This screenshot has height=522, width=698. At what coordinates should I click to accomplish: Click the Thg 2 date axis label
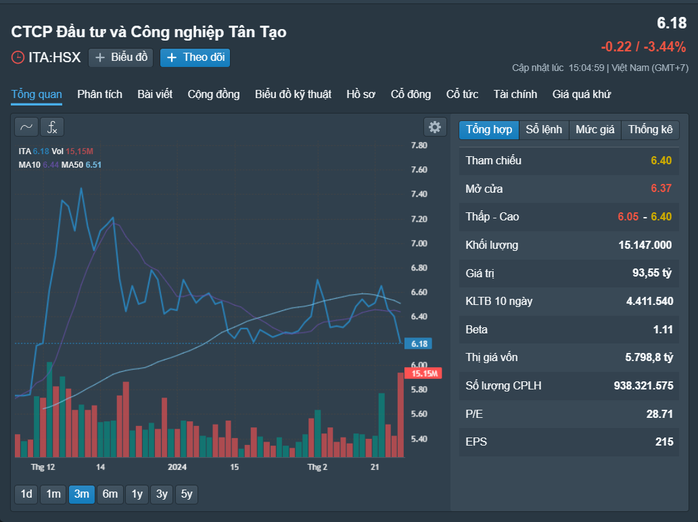[317, 467]
